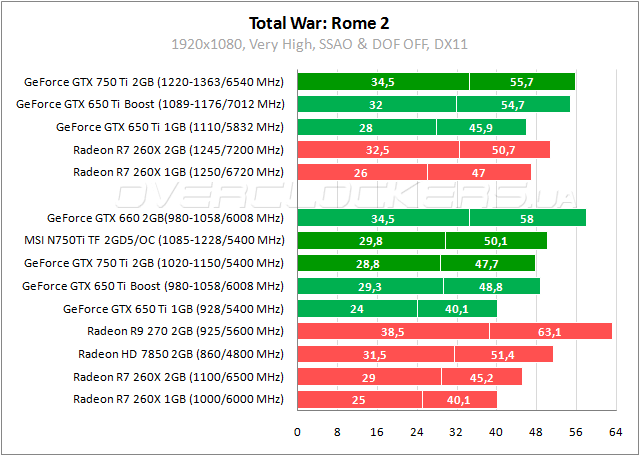The width and height of the screenshot is (640, 456).
Task: Click axis tick label 64
Action: [615, 432]
